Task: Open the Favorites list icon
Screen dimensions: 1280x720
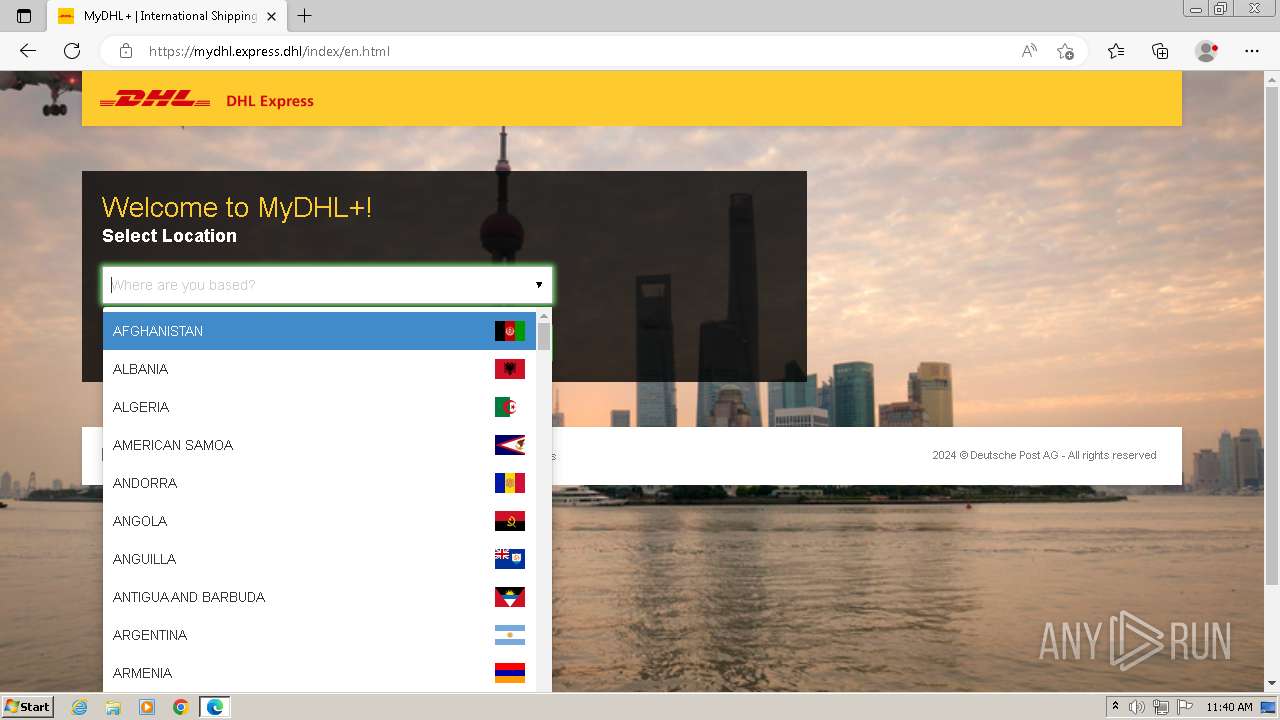Action: coord(1116,51)
